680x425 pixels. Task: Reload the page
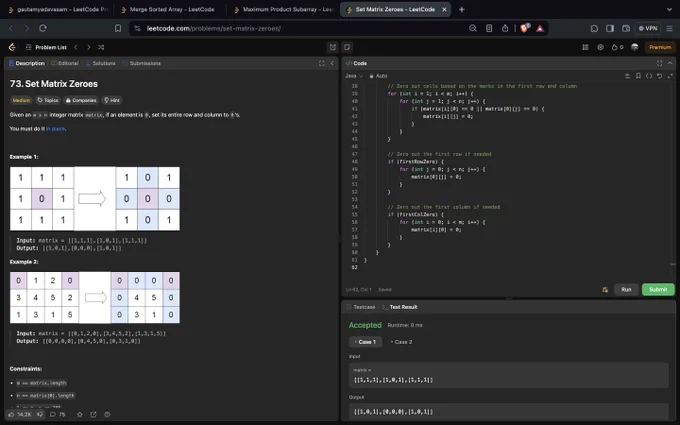click(42, 29)
